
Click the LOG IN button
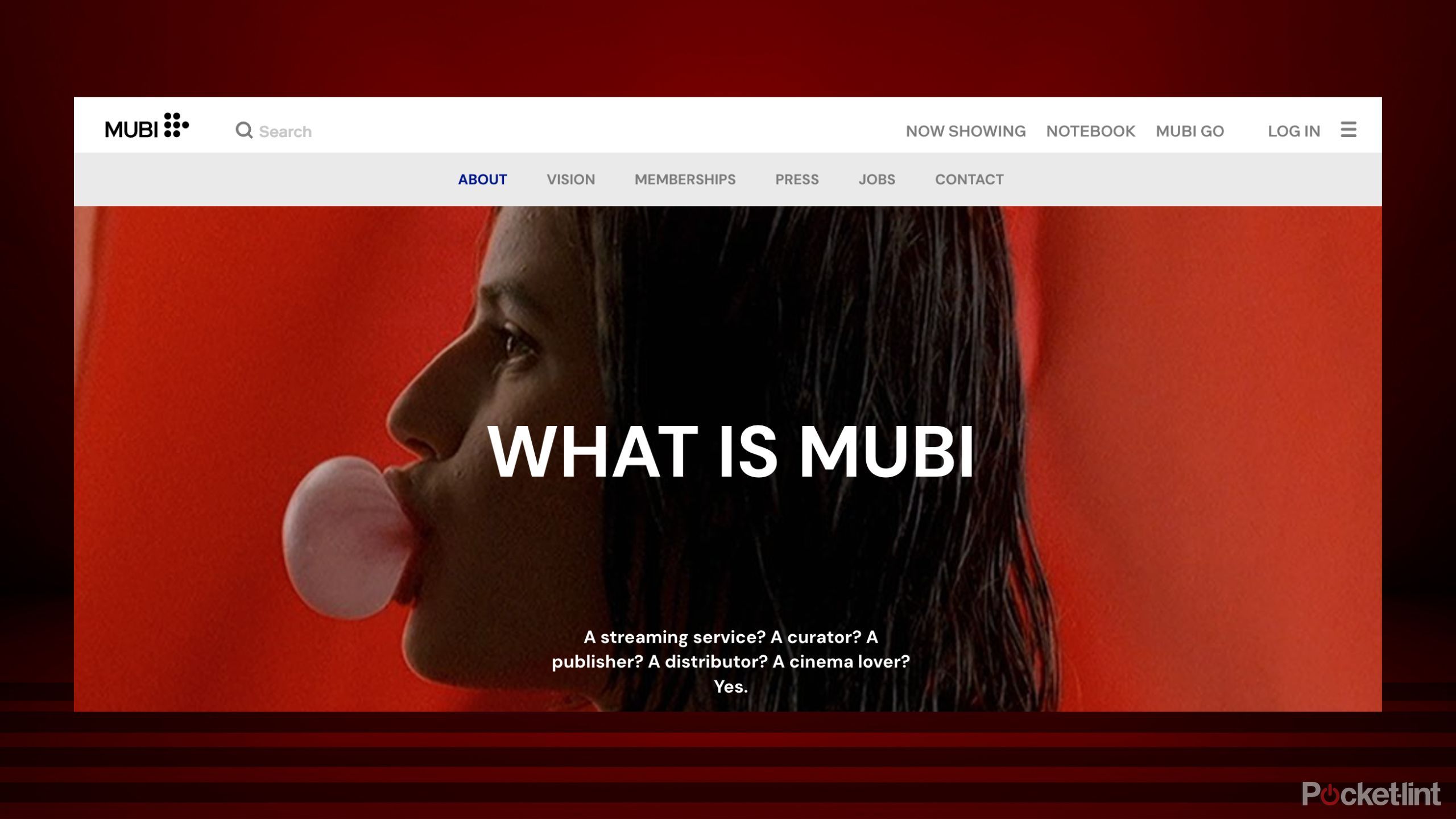click(x=1294, y=130)
